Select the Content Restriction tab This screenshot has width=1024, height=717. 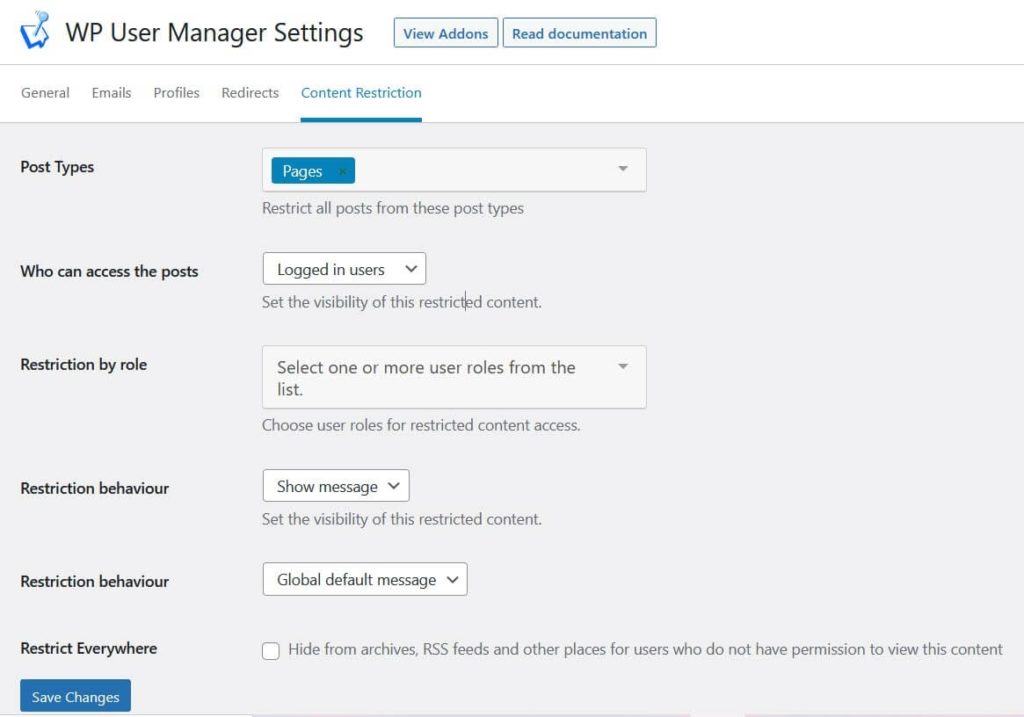361,93
